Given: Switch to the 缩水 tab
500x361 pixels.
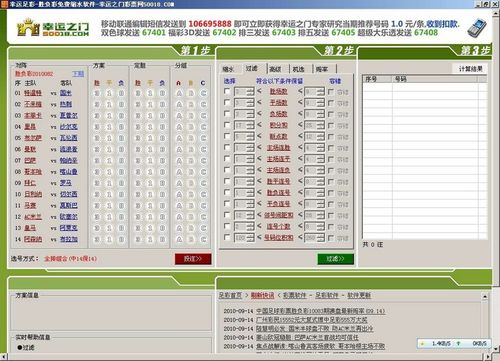Looking at the screenshot, I should pos(228,69).
